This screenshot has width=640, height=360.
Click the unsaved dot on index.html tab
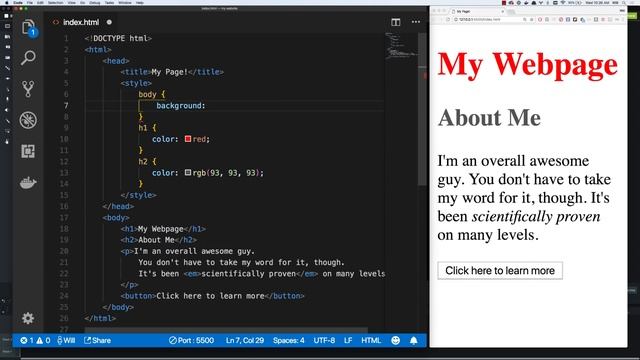(x=109, y=22)
